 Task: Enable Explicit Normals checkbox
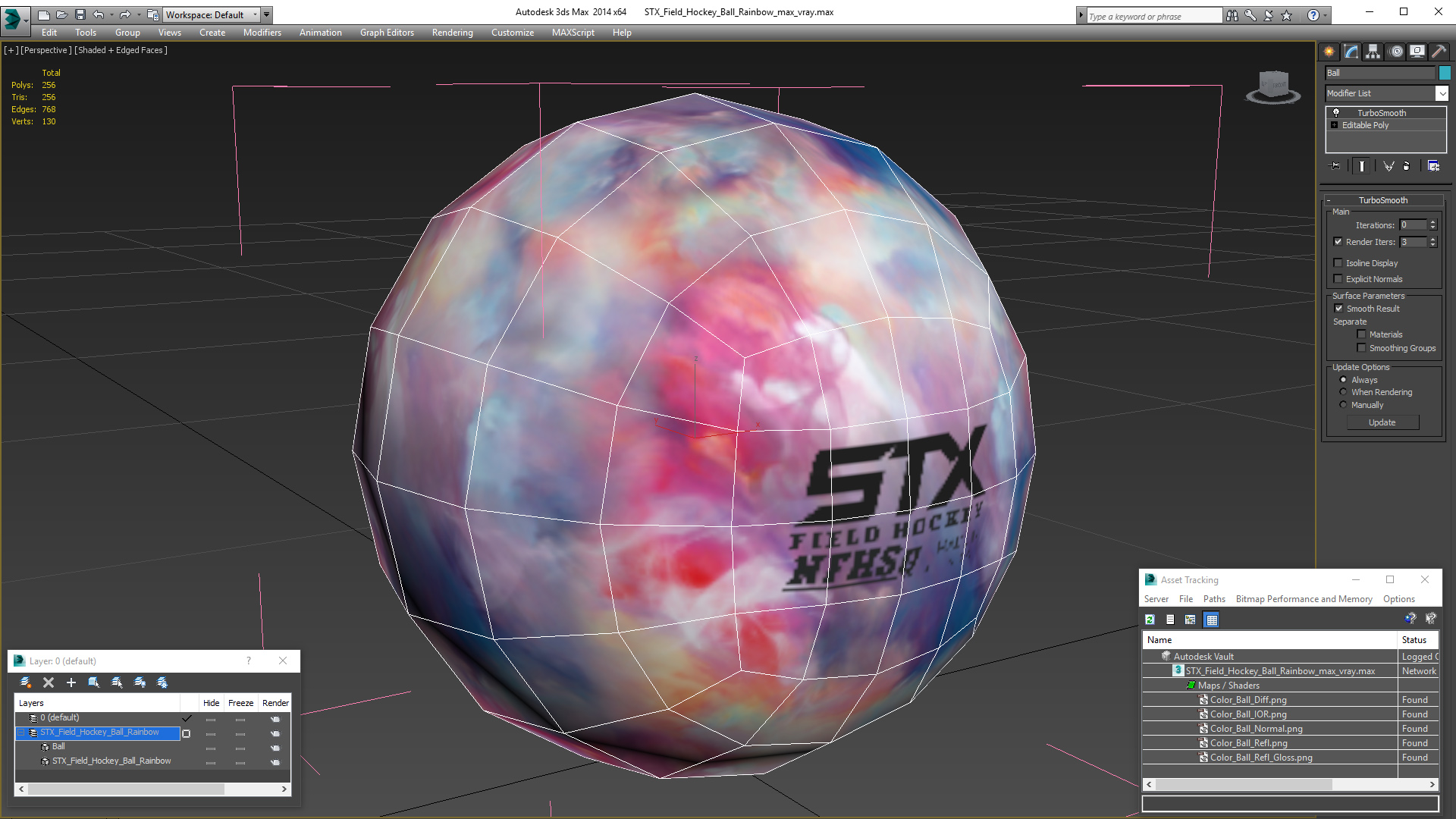pos(1338,279)
